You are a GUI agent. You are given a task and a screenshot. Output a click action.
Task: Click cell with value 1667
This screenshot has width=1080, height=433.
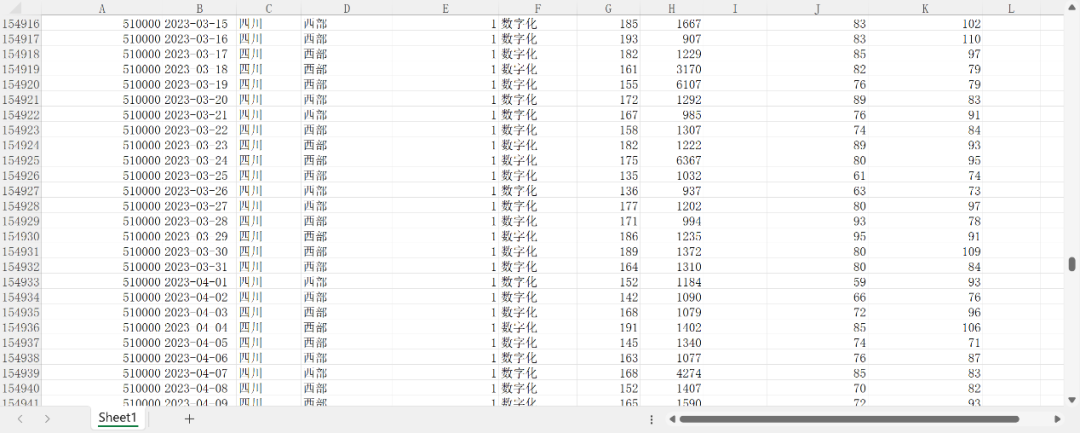point(672,23)
